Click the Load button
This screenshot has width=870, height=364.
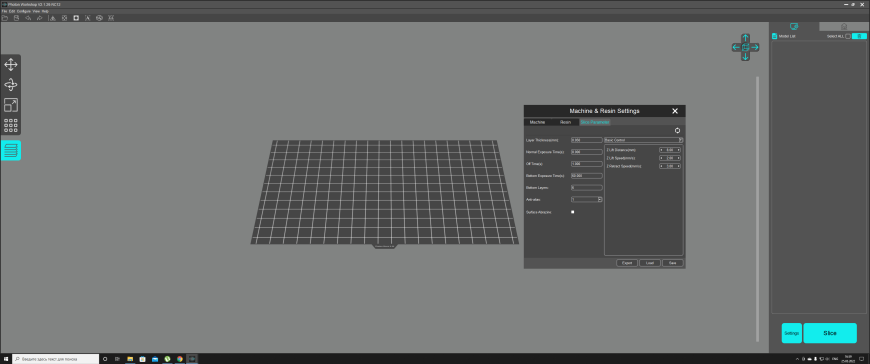coord(650,263)
